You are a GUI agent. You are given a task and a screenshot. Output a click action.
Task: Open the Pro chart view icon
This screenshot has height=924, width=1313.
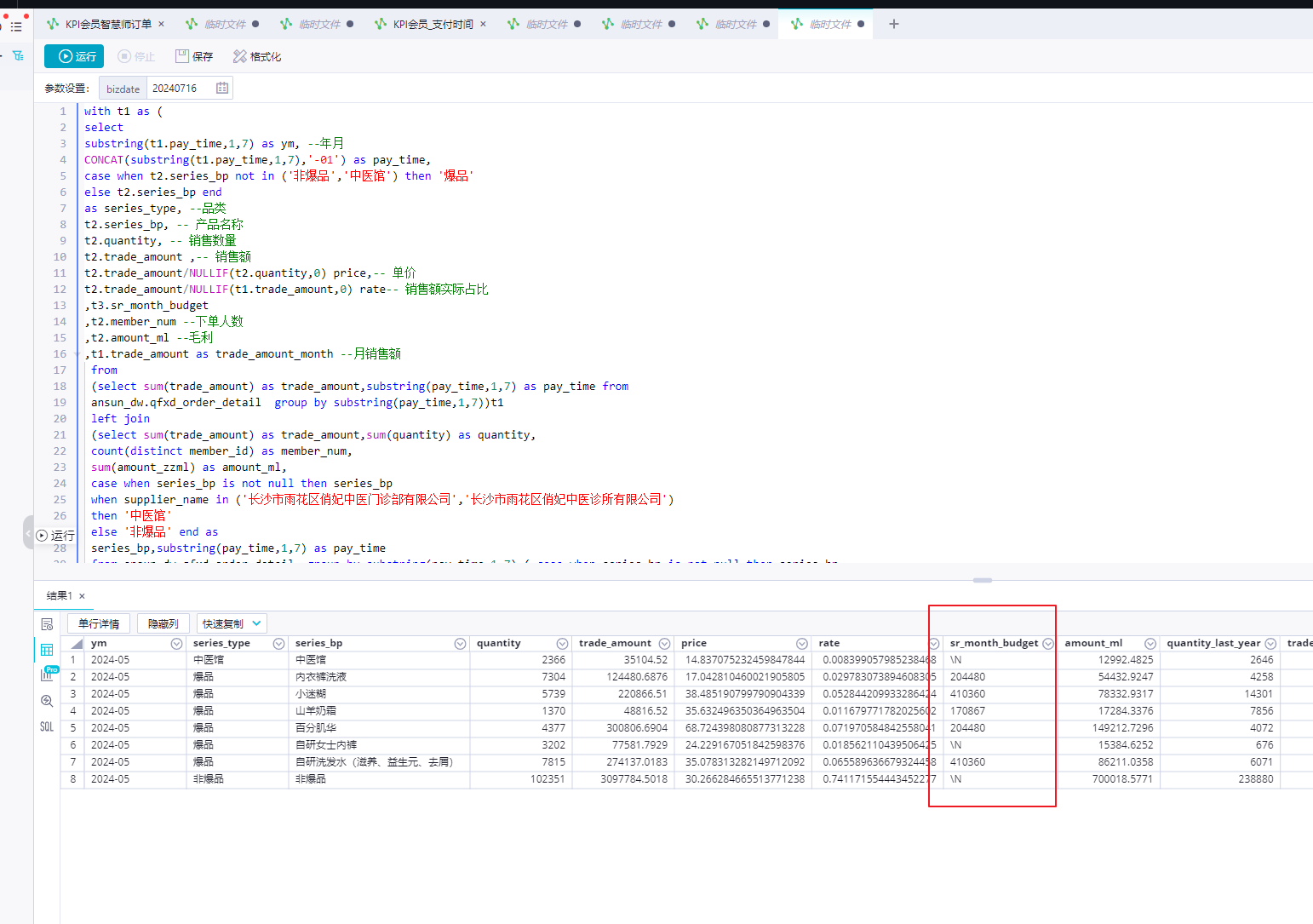(48, 674)
